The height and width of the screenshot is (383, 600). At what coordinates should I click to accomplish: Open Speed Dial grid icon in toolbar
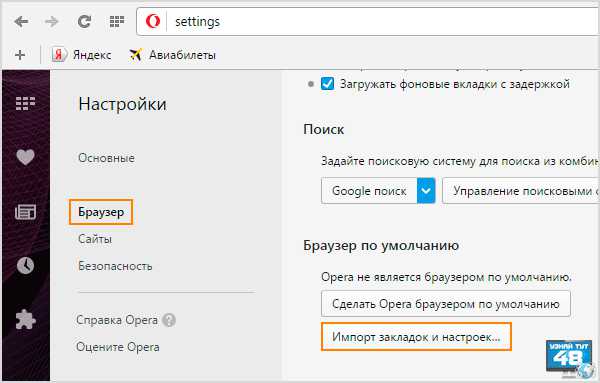pos(117,21)
